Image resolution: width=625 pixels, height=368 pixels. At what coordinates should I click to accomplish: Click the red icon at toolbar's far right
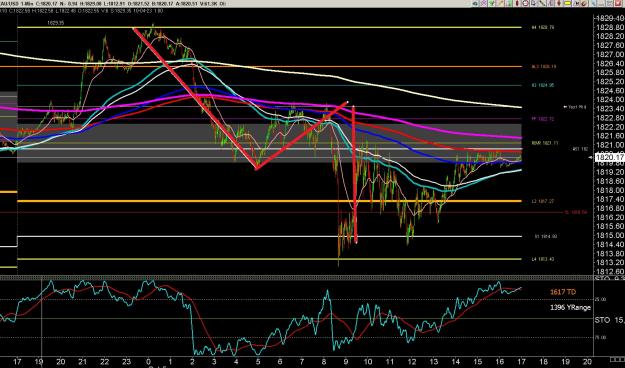tap(617, 3)
